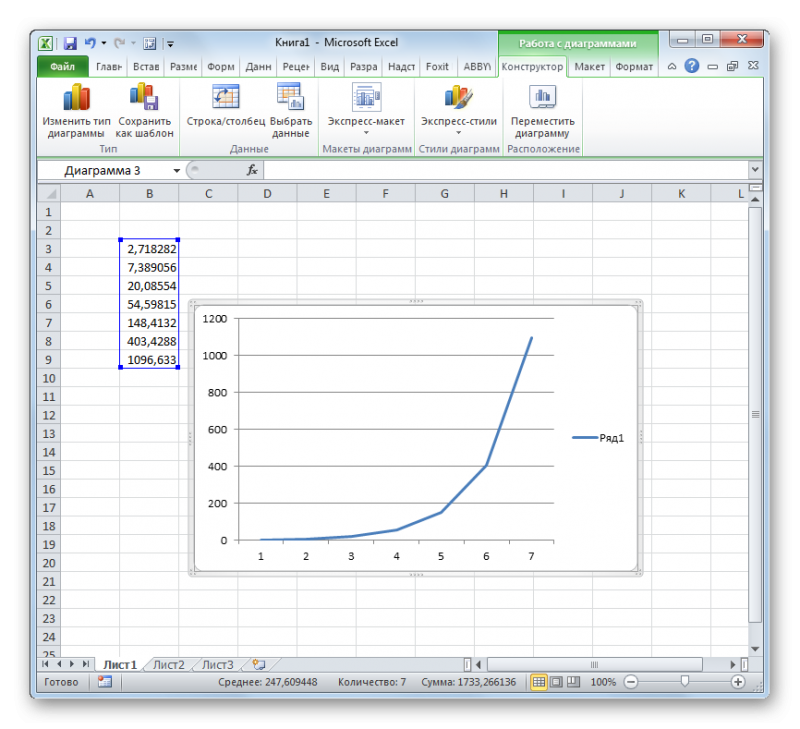
Task: Select column D header
Action: (x=267, y=194)
